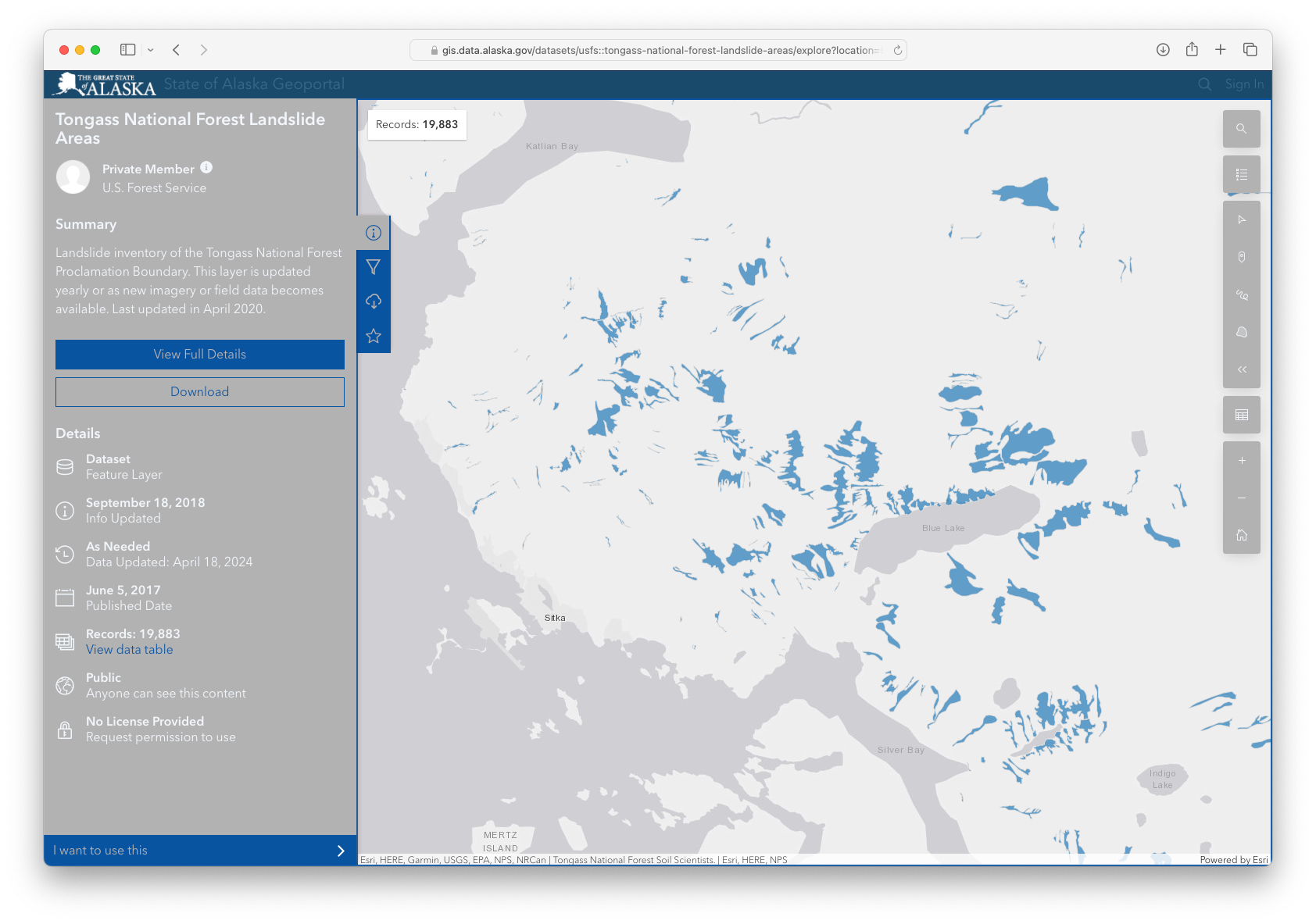Collapse the side panel with double chevron
This screenshot has width=1316, height=924.
tap(1242, 369)
